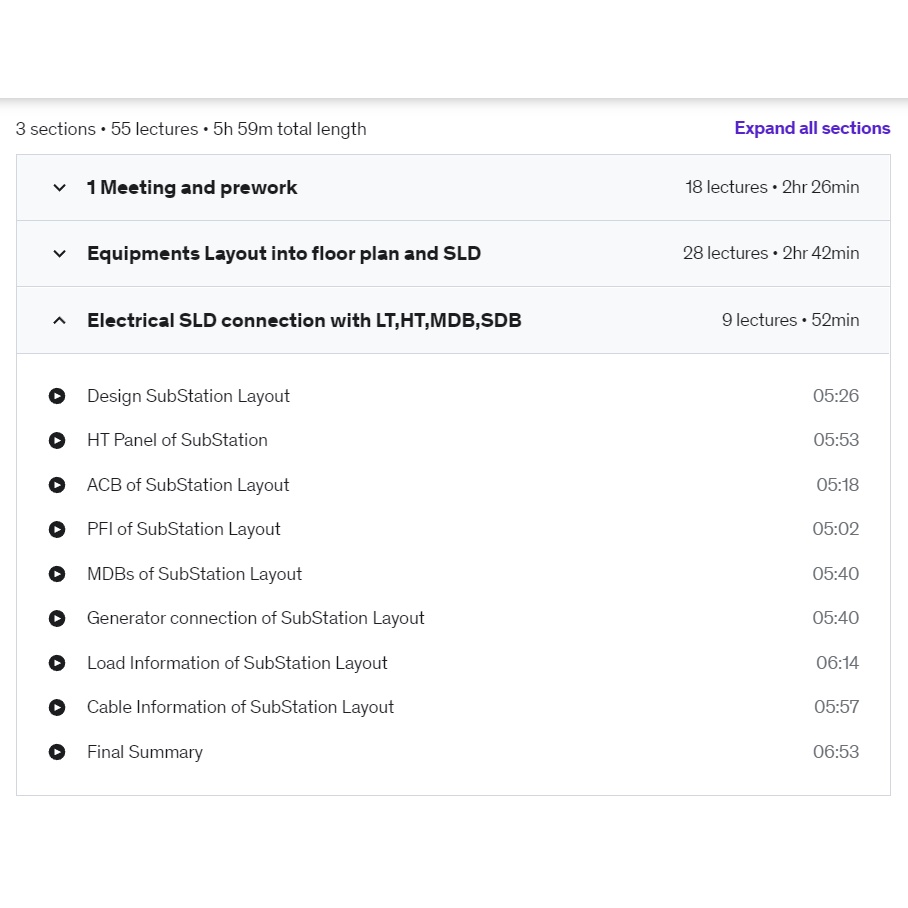Open the Final Summary lecture title
908x908 pixels.
coord(145,752)
